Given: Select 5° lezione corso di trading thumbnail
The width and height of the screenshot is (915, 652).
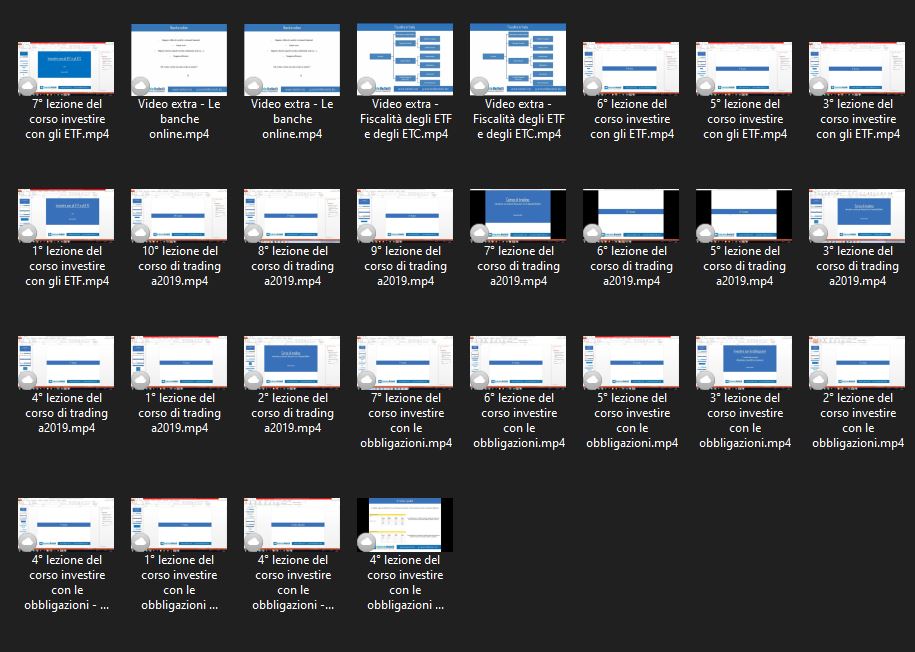Looking at the screenshot, I should pos(744,216).
